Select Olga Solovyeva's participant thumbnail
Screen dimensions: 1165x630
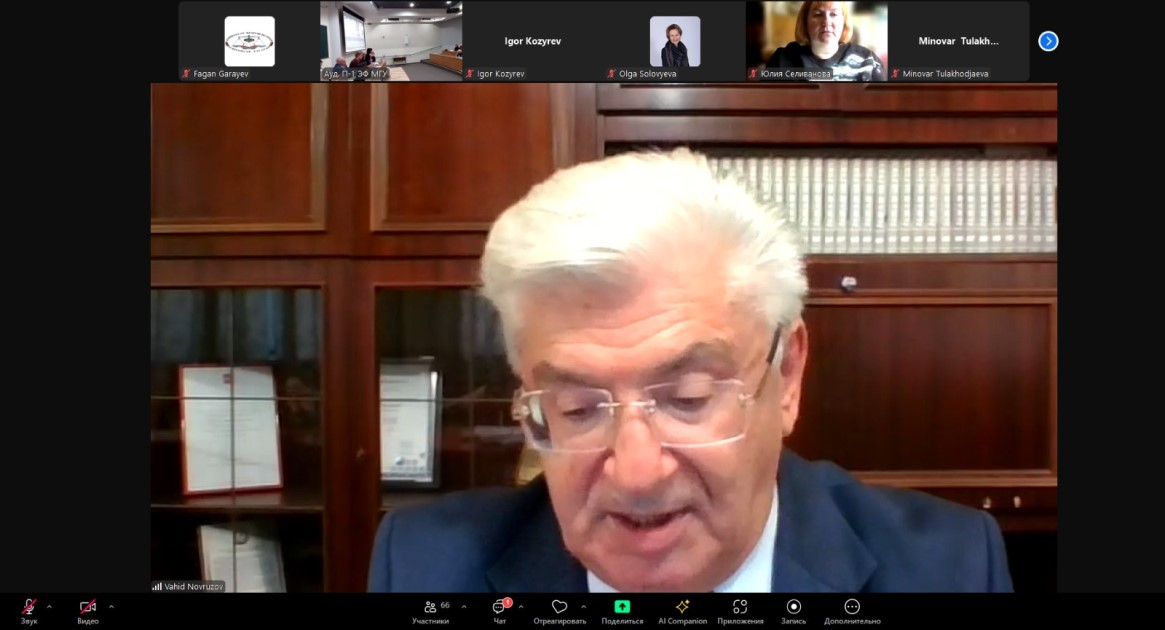675,41
